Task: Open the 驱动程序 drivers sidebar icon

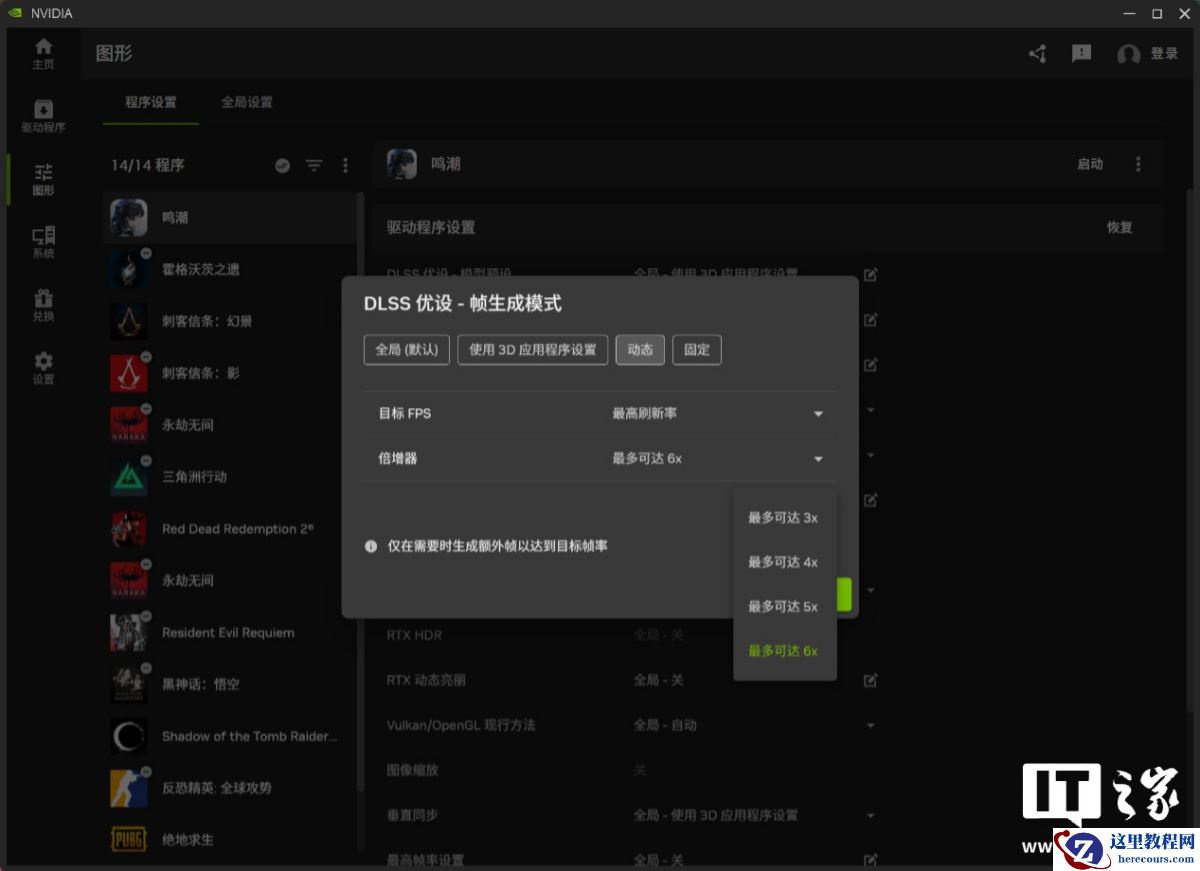Action: tap(43, 116)
